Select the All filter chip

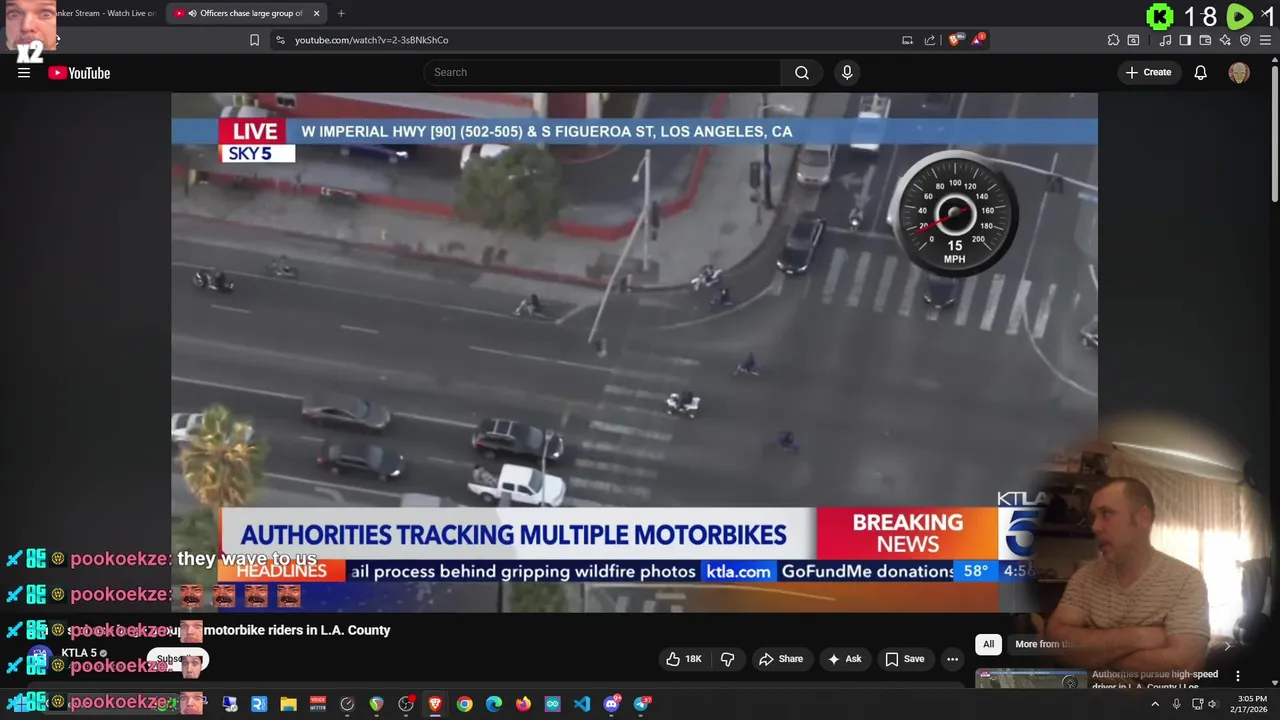coord(988,644)
